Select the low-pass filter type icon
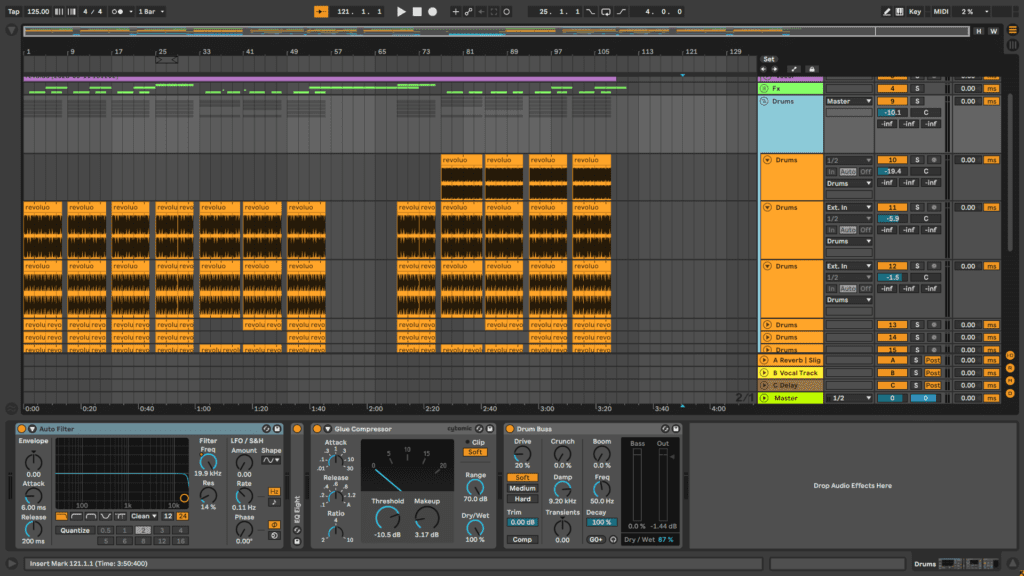This screenshot has width=1024, height=576. click(61, 517)
